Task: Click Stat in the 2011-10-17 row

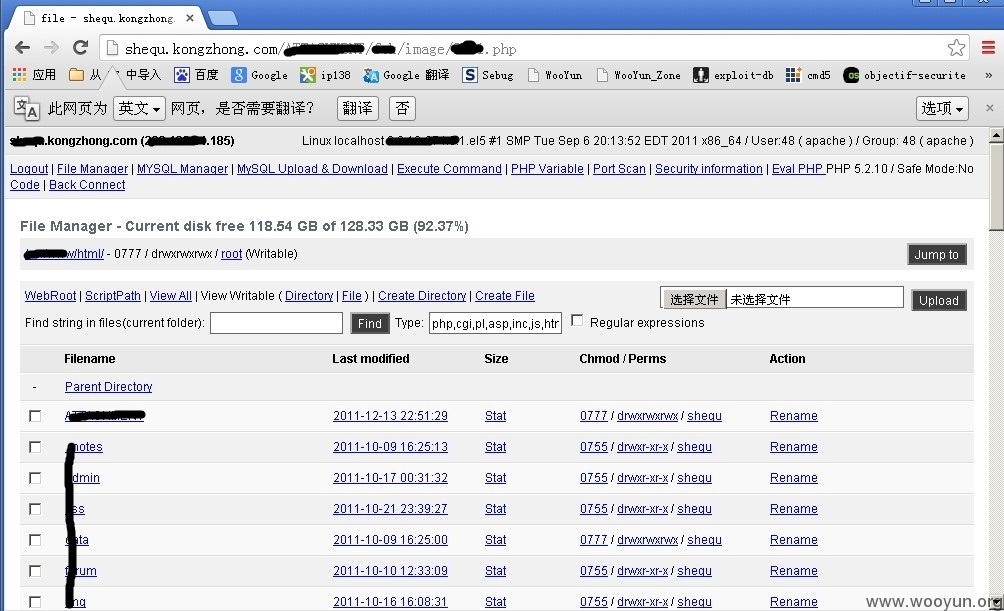Action: [x=495, y=478]
